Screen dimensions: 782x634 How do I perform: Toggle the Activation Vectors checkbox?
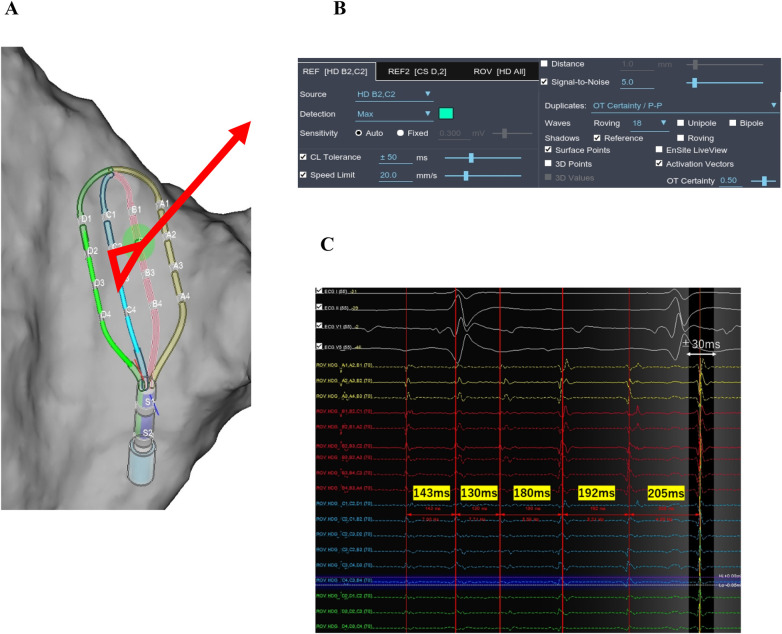[x=659, y=164]
